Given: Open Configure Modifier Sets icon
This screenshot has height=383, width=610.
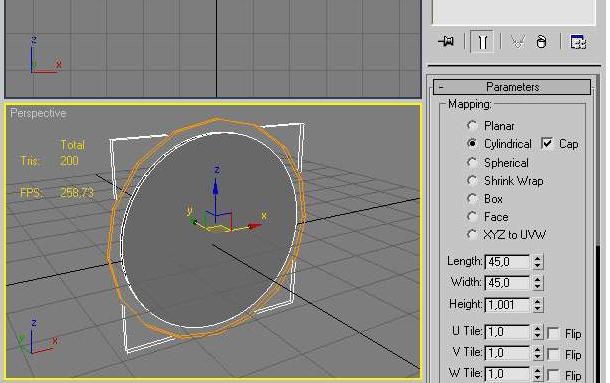Looking at the screenshot, I should tap(578, 41).
